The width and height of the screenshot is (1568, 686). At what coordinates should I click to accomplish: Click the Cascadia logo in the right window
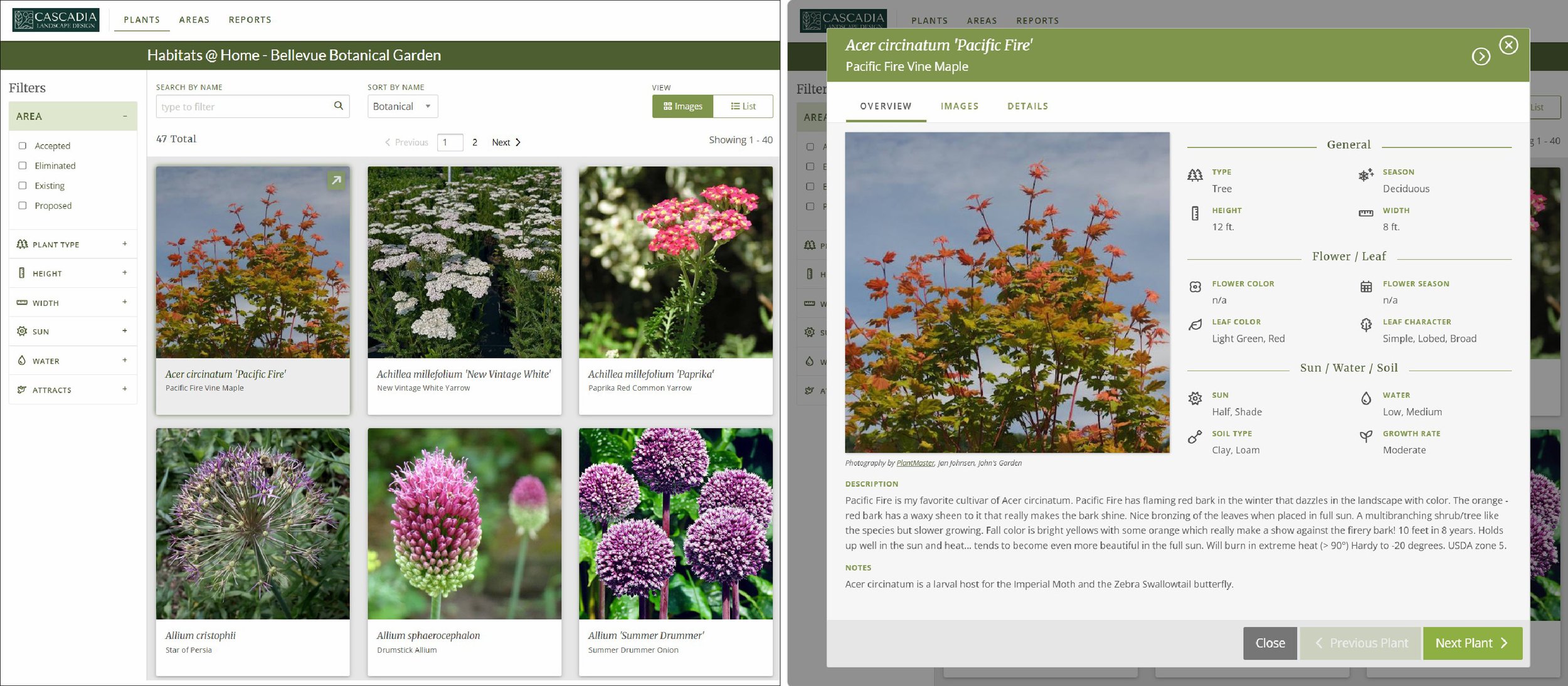click(843, 21)
